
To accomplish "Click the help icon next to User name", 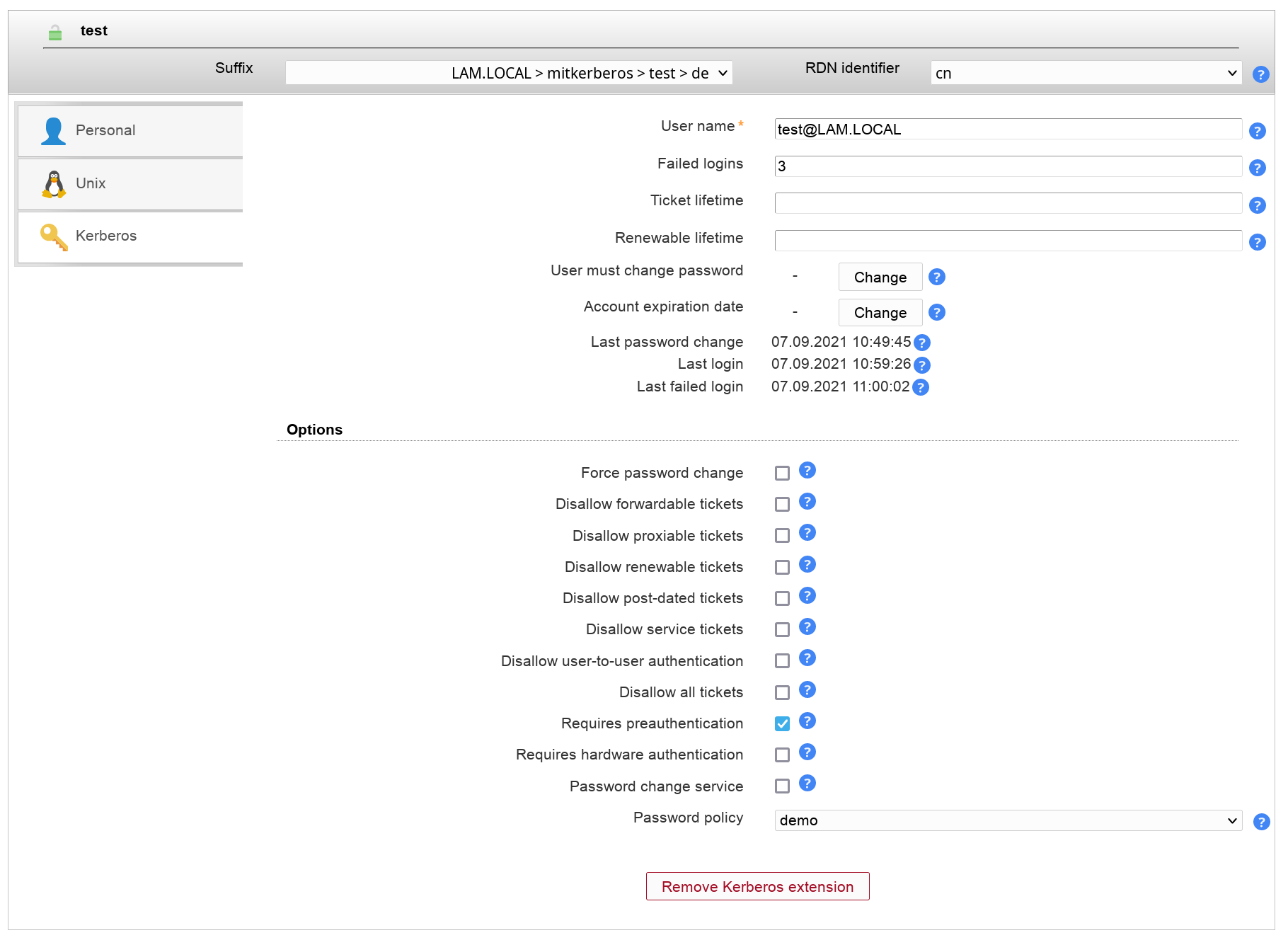I will (1257, 131).
